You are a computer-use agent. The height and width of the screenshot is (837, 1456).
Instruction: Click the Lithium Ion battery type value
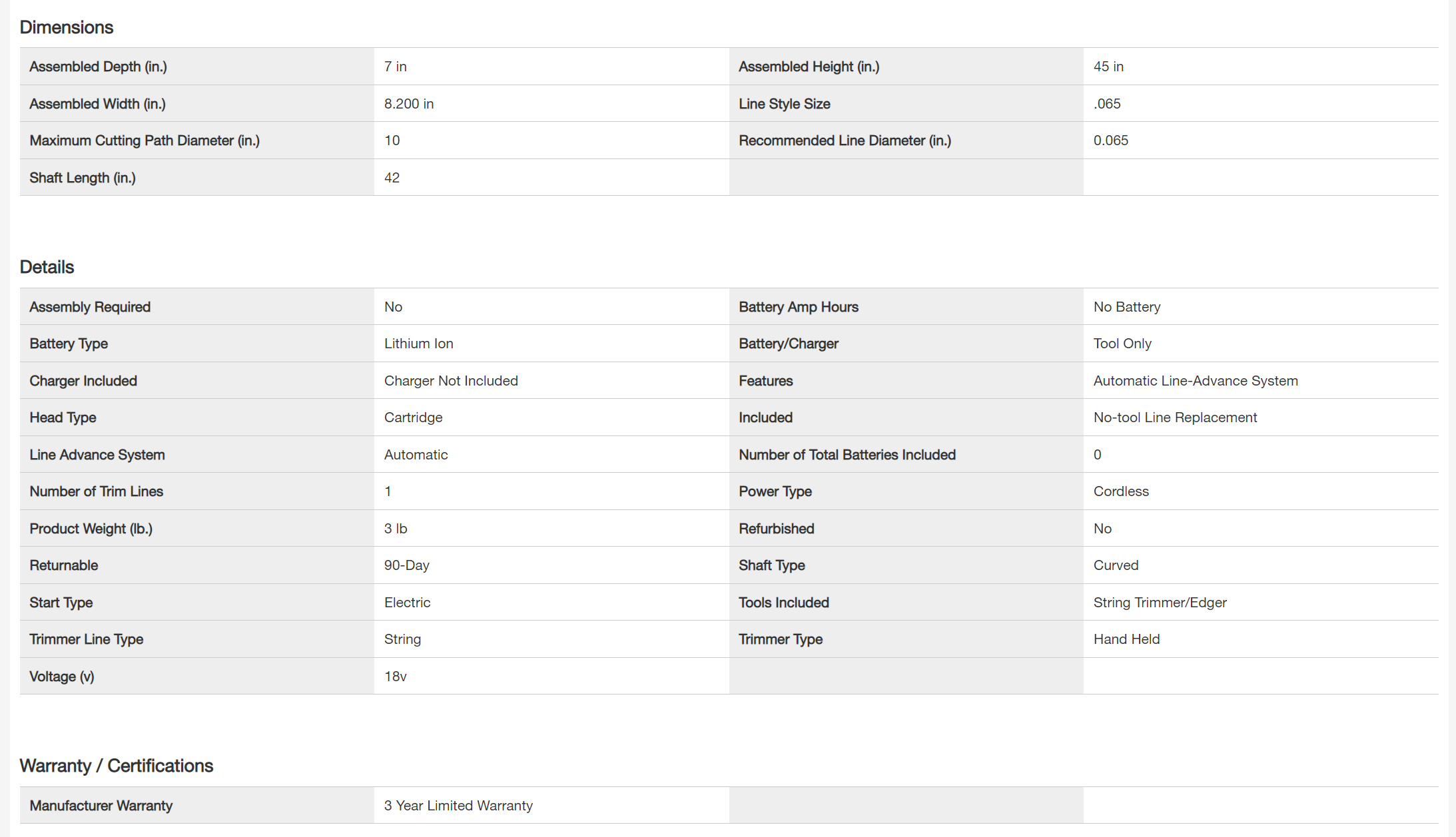[x=418, y=344]
